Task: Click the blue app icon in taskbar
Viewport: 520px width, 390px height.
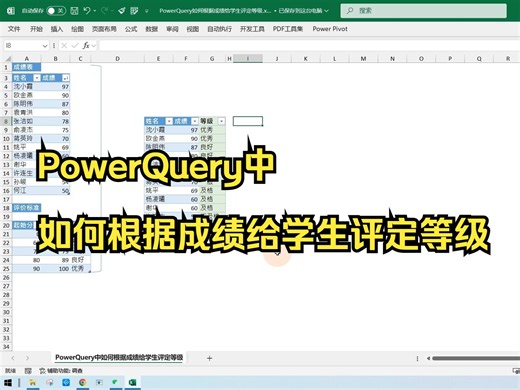Action: [x=66, y=383]
